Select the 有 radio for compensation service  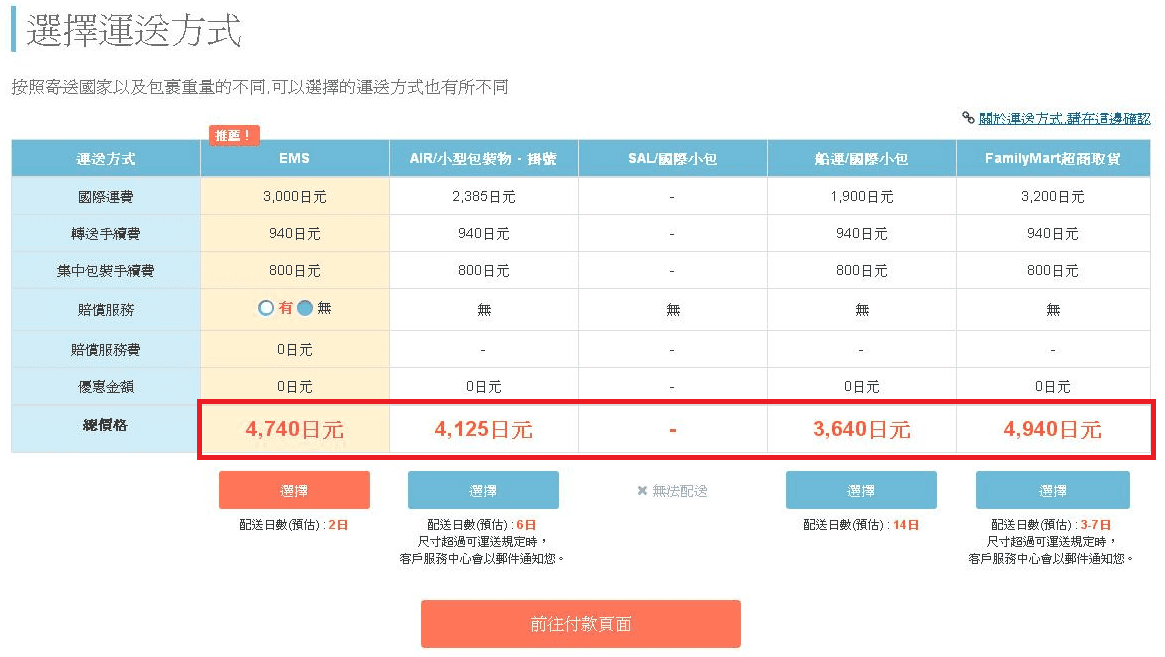[x=266, y=309]
